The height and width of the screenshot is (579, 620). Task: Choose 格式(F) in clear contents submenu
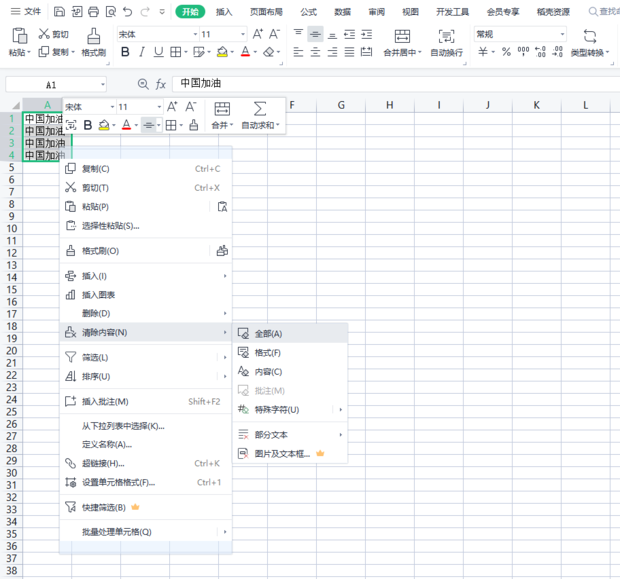pyautogui.click(x=290, y=352)
